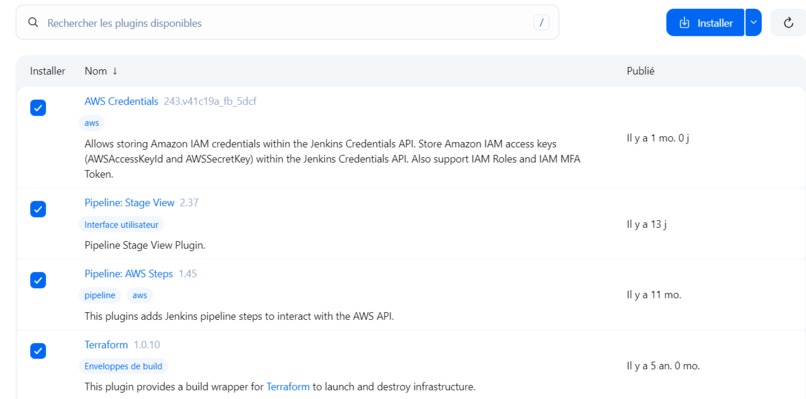
Task: Click version number 1.0.10
Action: [147, 344]
